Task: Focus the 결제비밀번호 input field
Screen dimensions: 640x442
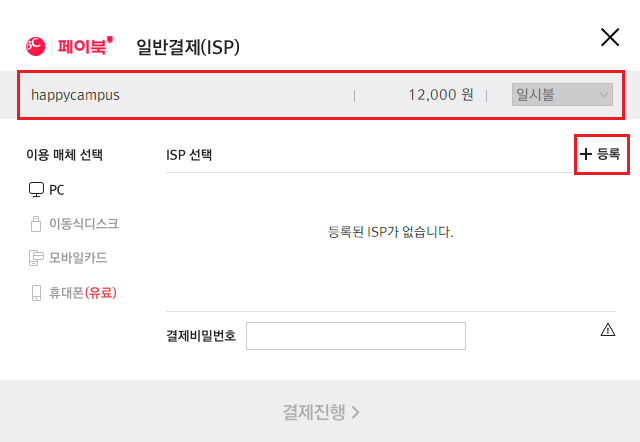Action: 356,336
